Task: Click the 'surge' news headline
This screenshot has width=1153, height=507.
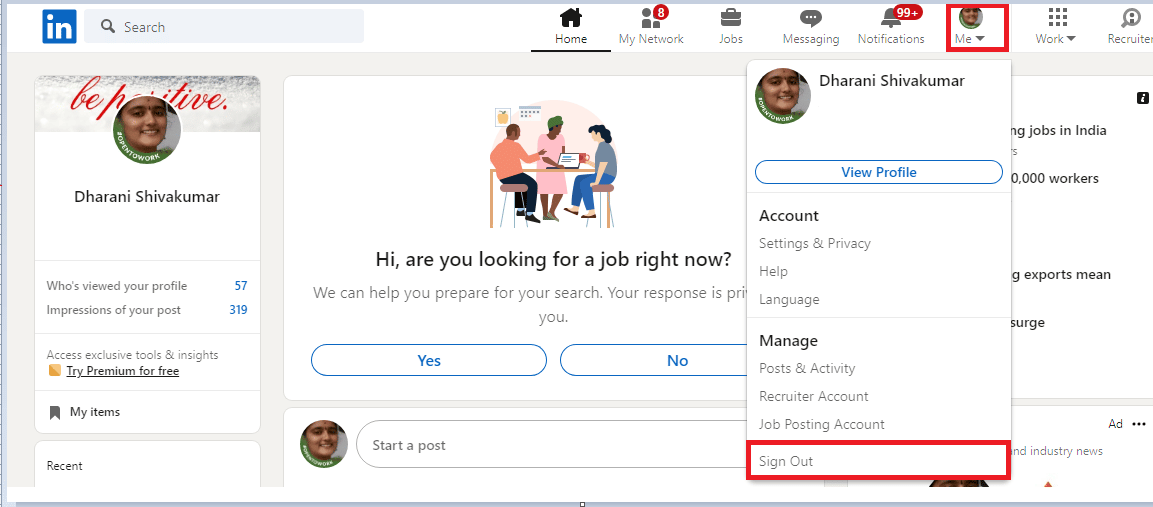Action: point(1028,323)
